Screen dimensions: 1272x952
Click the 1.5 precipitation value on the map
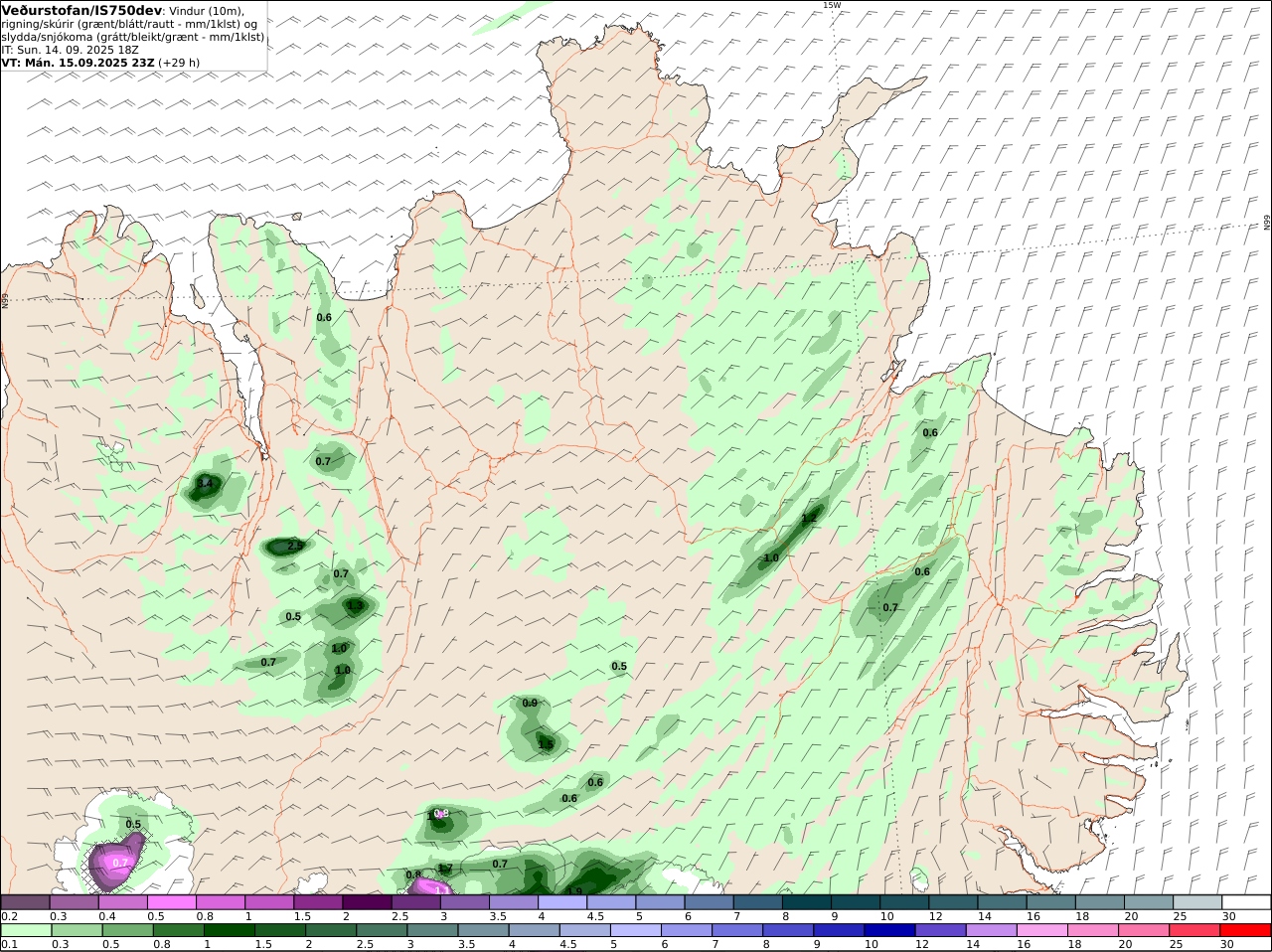click(546, 744)
